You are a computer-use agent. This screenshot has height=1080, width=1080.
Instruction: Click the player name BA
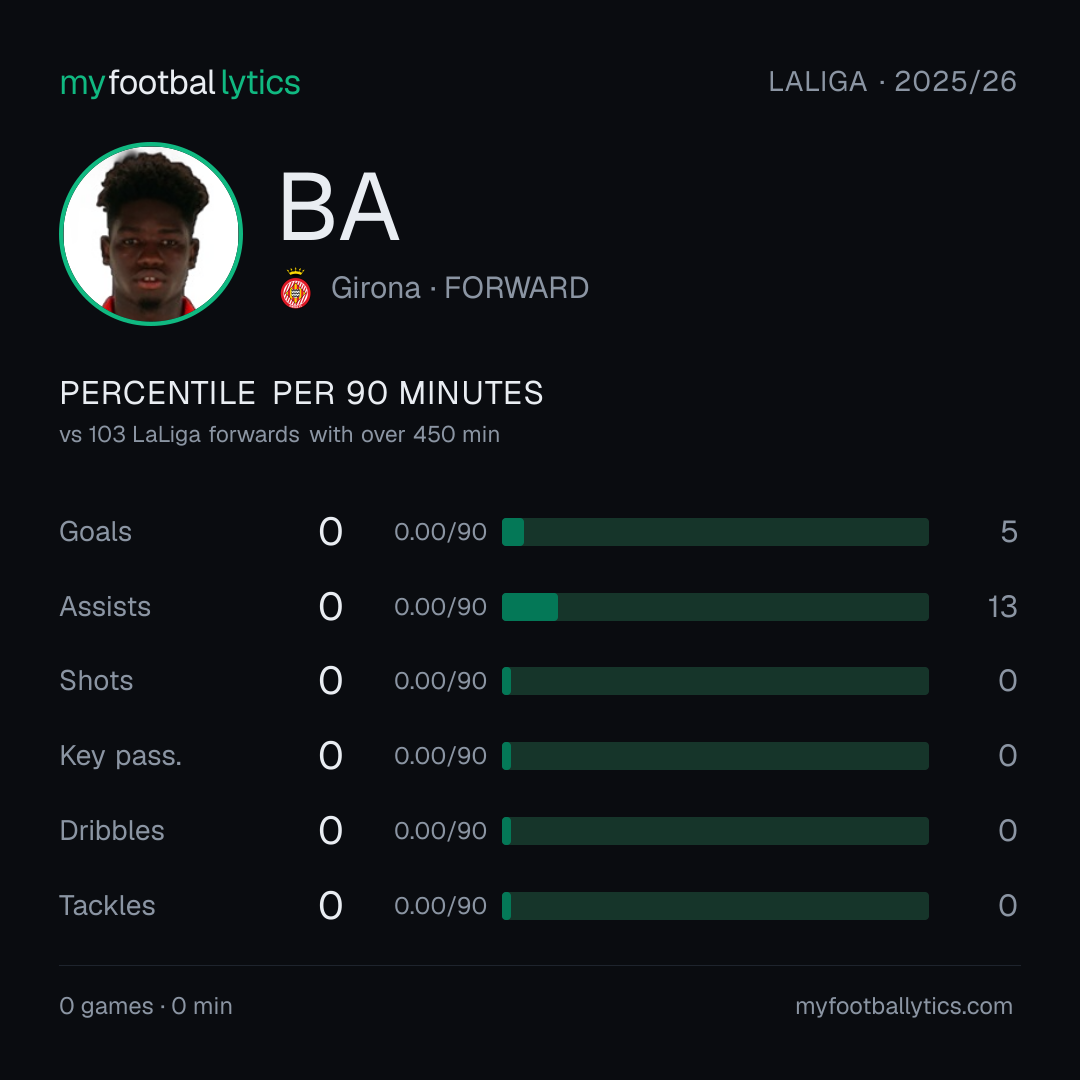click(339, 207)
